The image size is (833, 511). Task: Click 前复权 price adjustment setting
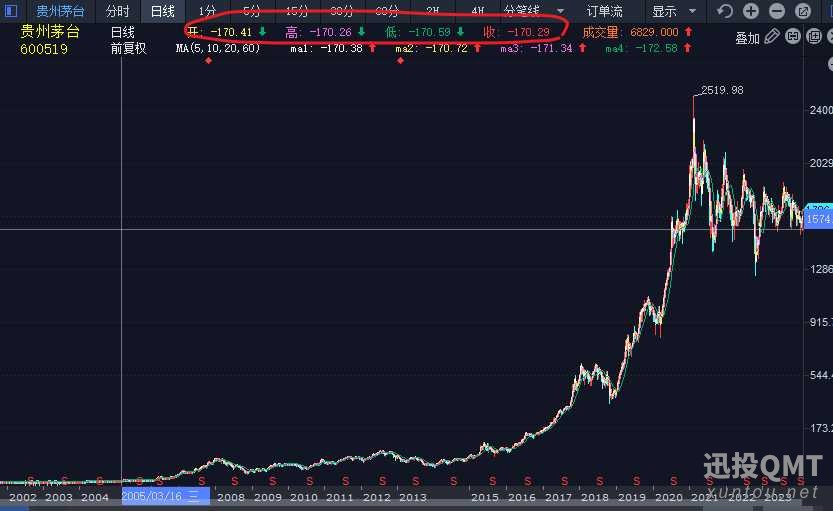(x=128, y=48)
